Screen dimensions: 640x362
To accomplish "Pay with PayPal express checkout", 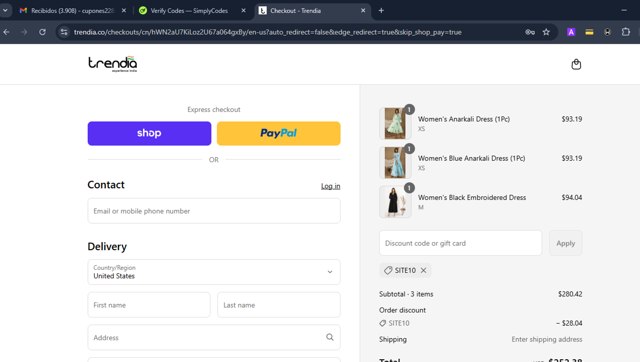I will [x=278, y=133].
